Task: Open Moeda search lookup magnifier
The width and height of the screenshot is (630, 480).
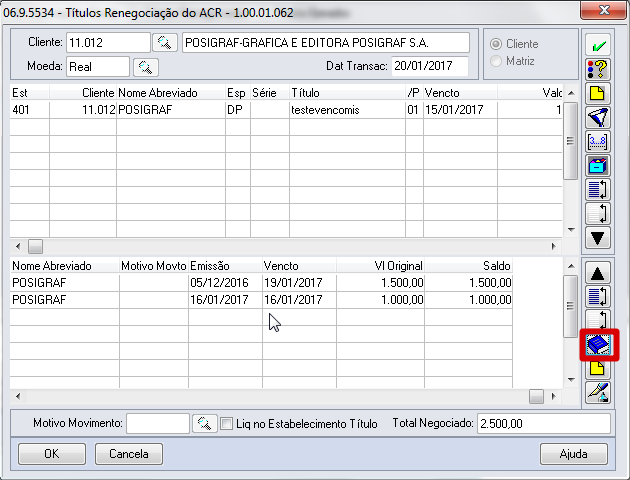Action: tap(145, 67)
